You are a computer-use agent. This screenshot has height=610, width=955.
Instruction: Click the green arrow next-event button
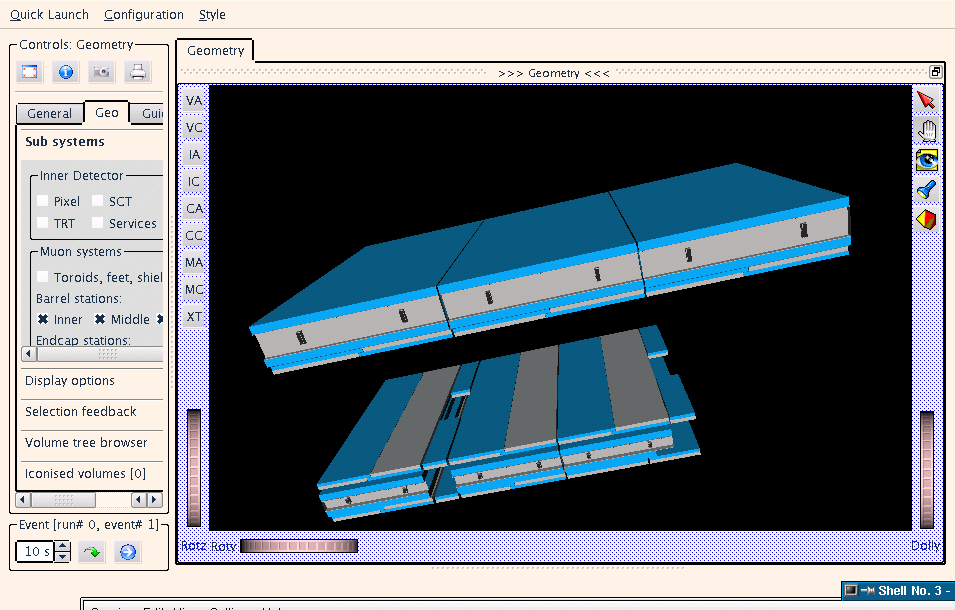[x=92, y=552]
